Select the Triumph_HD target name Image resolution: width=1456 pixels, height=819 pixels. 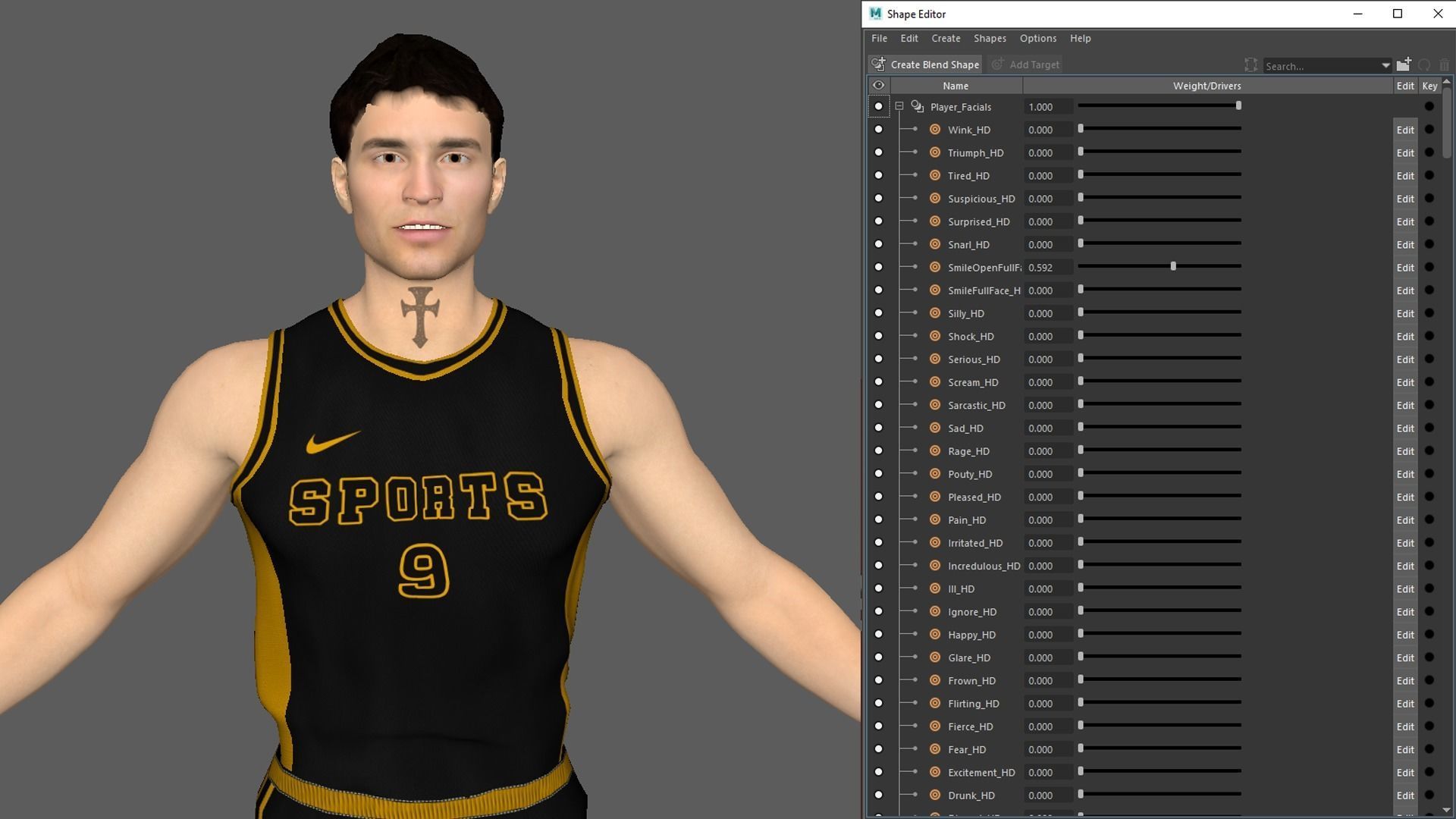point(975,153)
